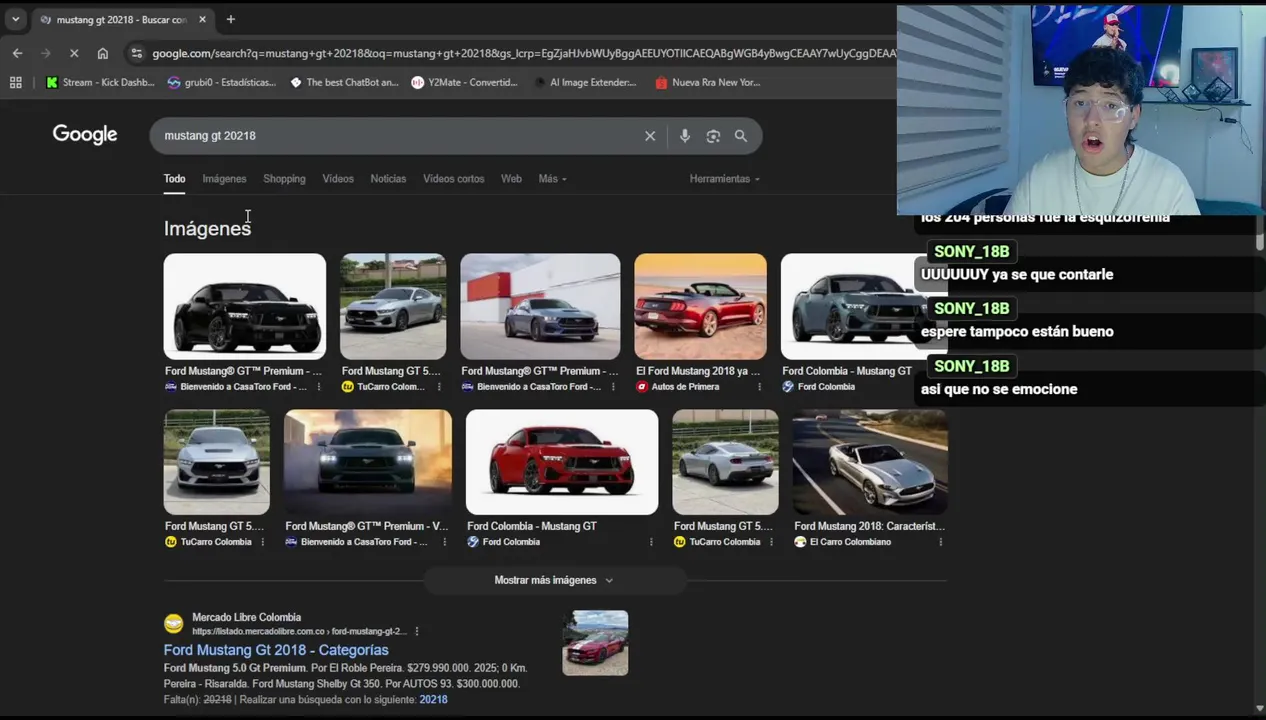Open more options for Ford Colombia red Mustang image
1266x720 pixels.
pos(651,542)
